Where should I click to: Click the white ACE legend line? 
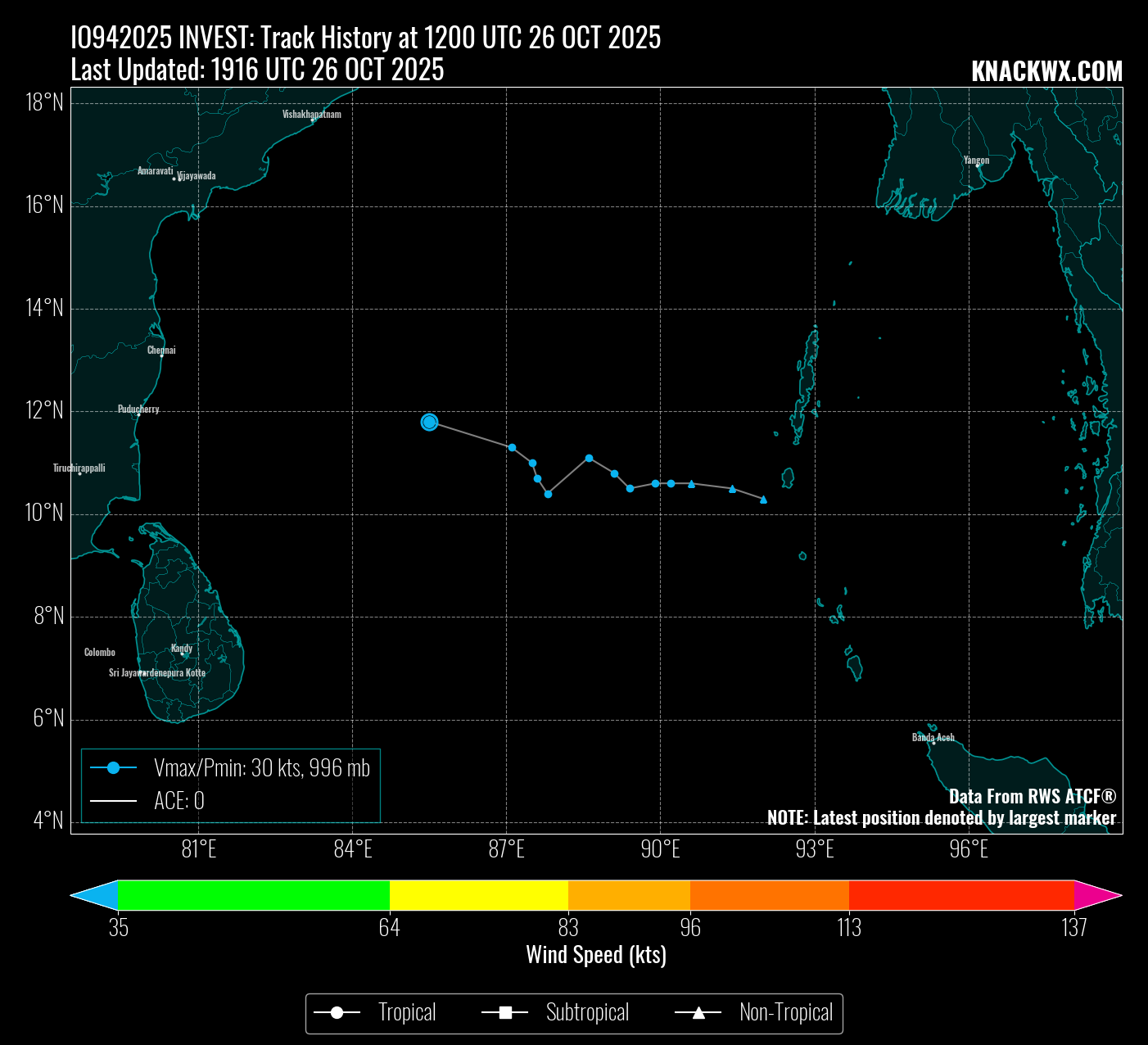(113, 801)
